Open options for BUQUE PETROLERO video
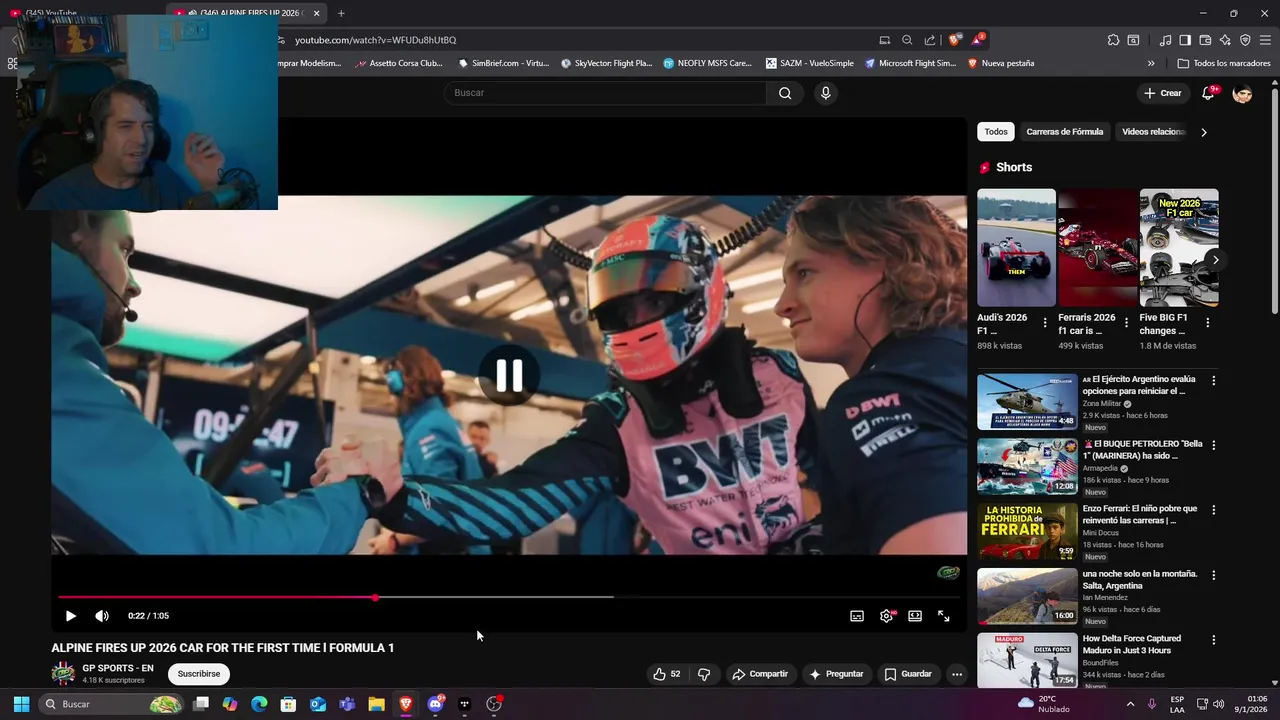 point(1213,445)
